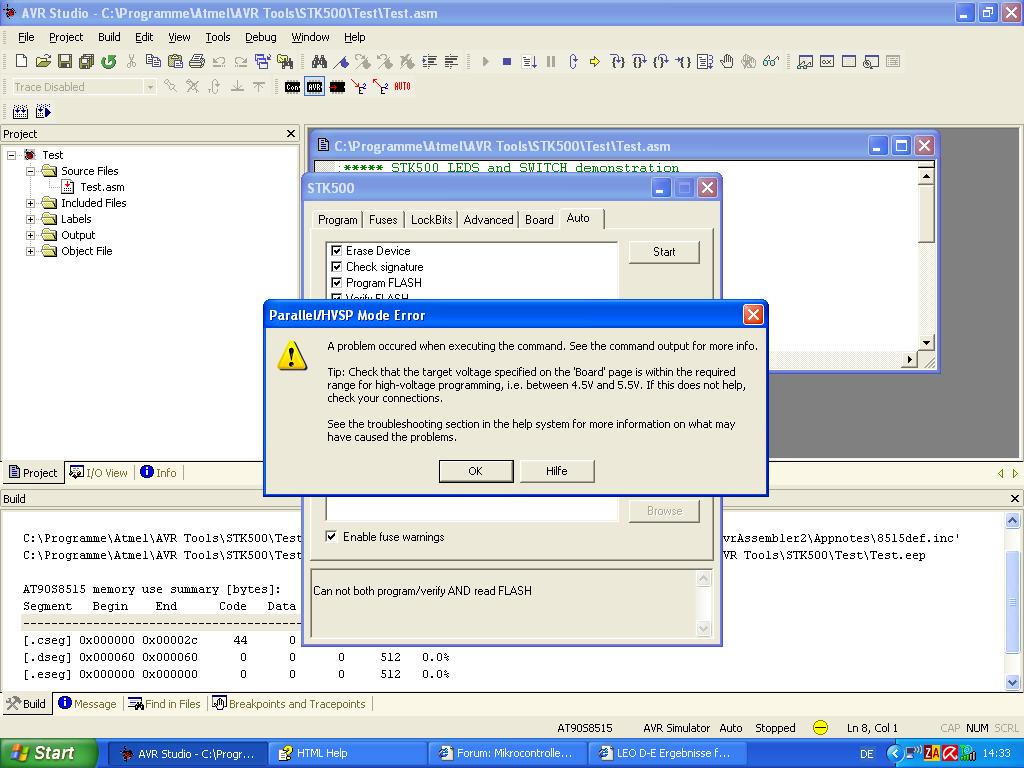Click OK in the error dialog
The width and height of the screenshot is (1024, 768).
point(475,471)
